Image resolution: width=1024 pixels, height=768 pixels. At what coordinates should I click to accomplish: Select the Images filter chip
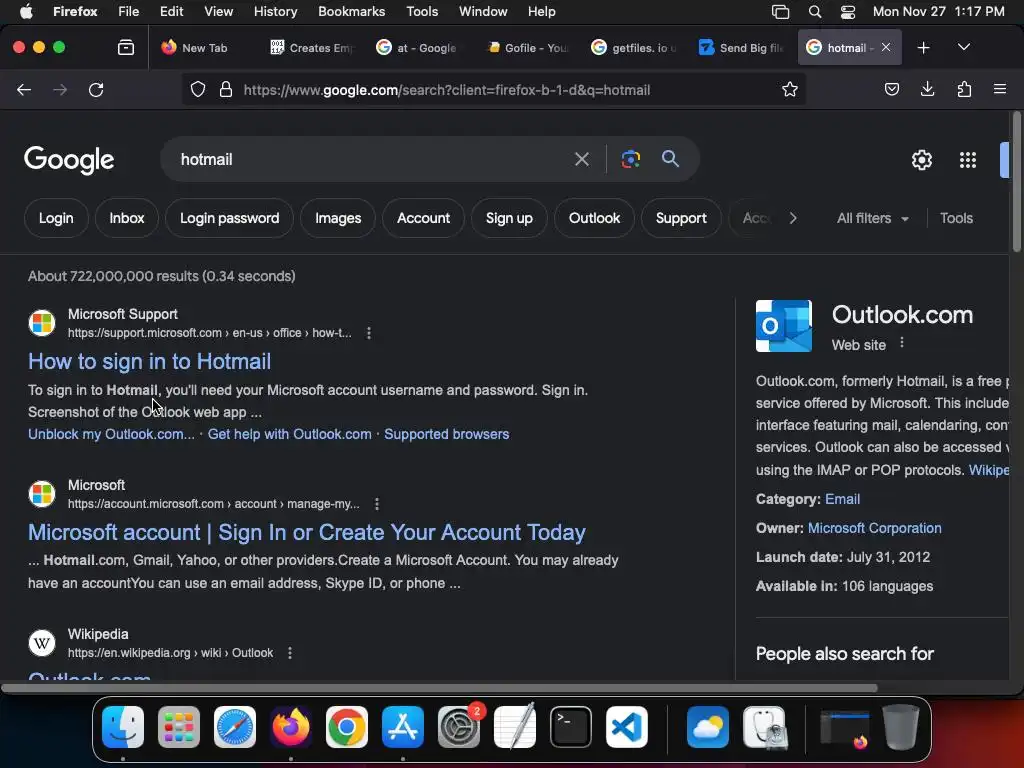[x=338, y=218]
